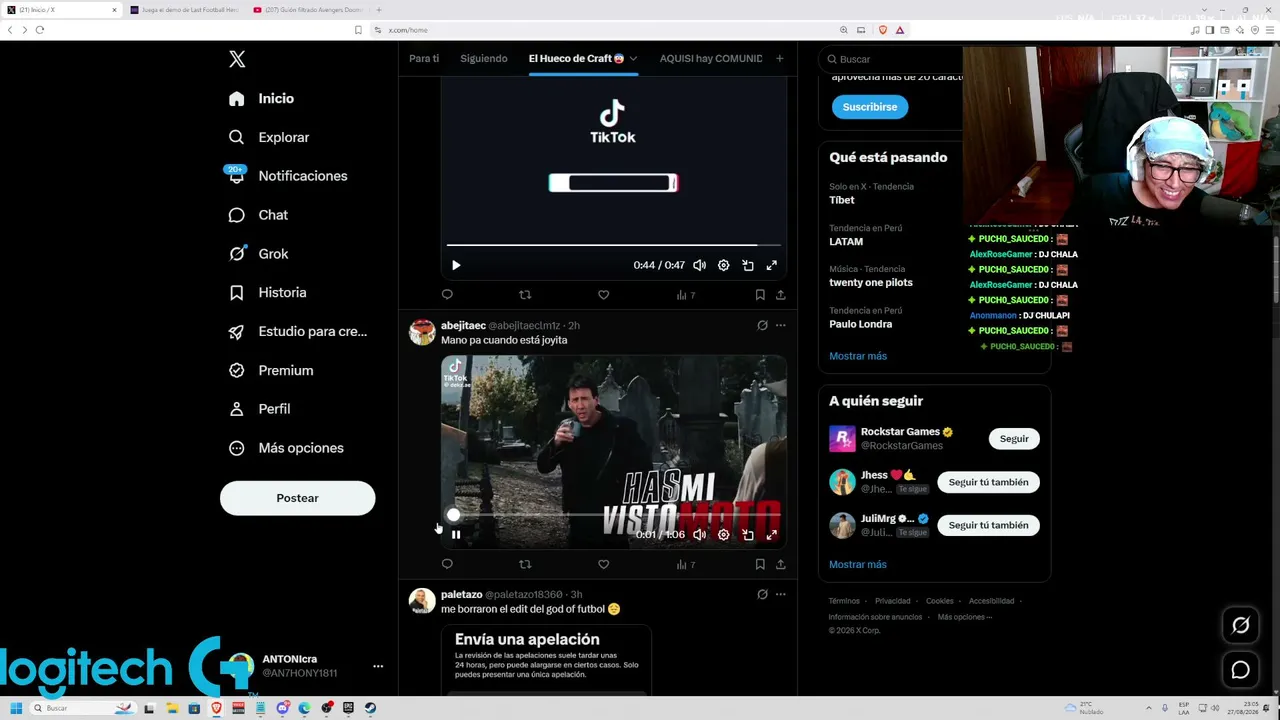Viewport: 1280px width, 720px height.
Task: Open settings gear on abejitaec's video
Action: tap(723, 535)
